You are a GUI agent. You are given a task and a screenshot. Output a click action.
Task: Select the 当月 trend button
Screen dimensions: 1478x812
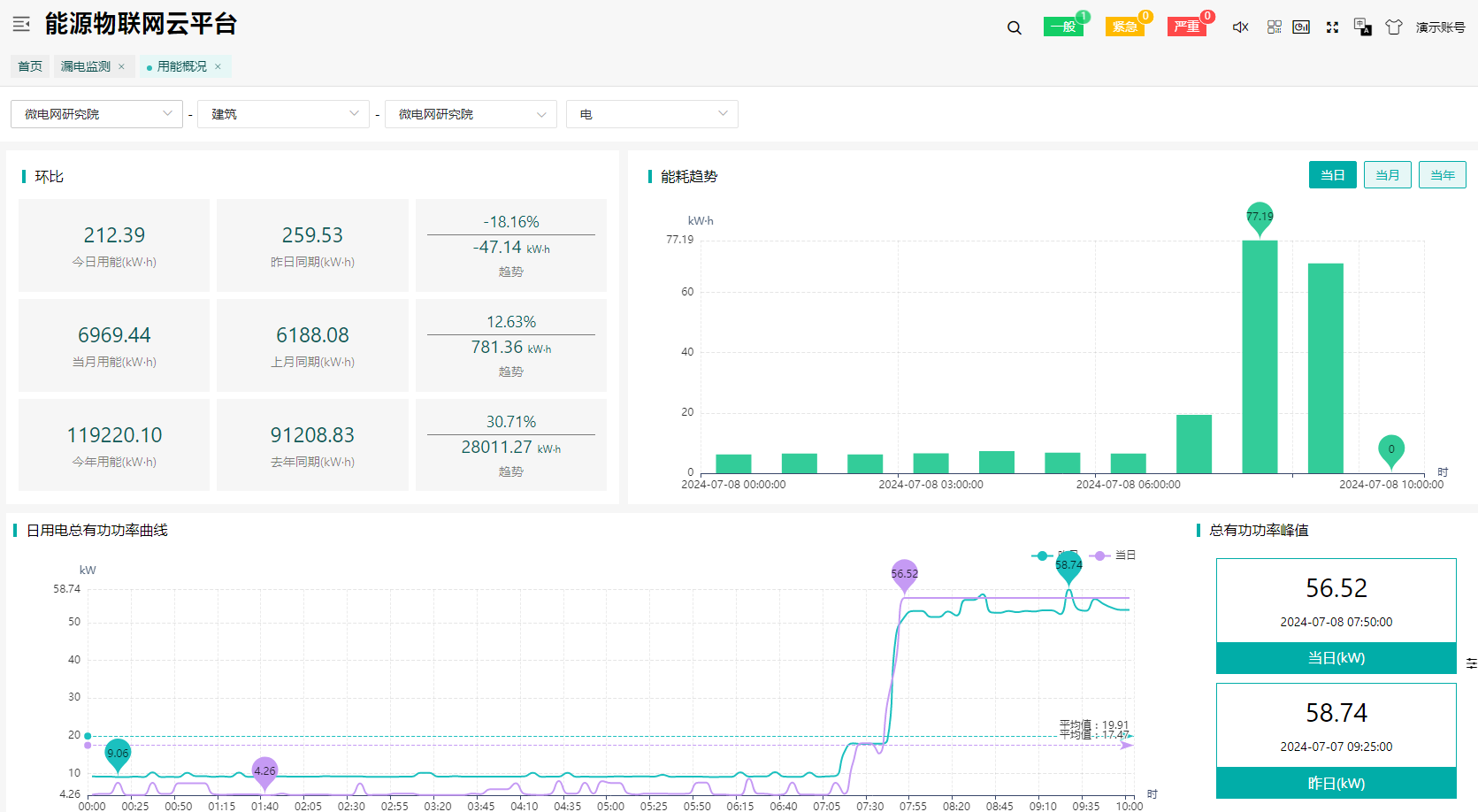tap(1388, 175)
